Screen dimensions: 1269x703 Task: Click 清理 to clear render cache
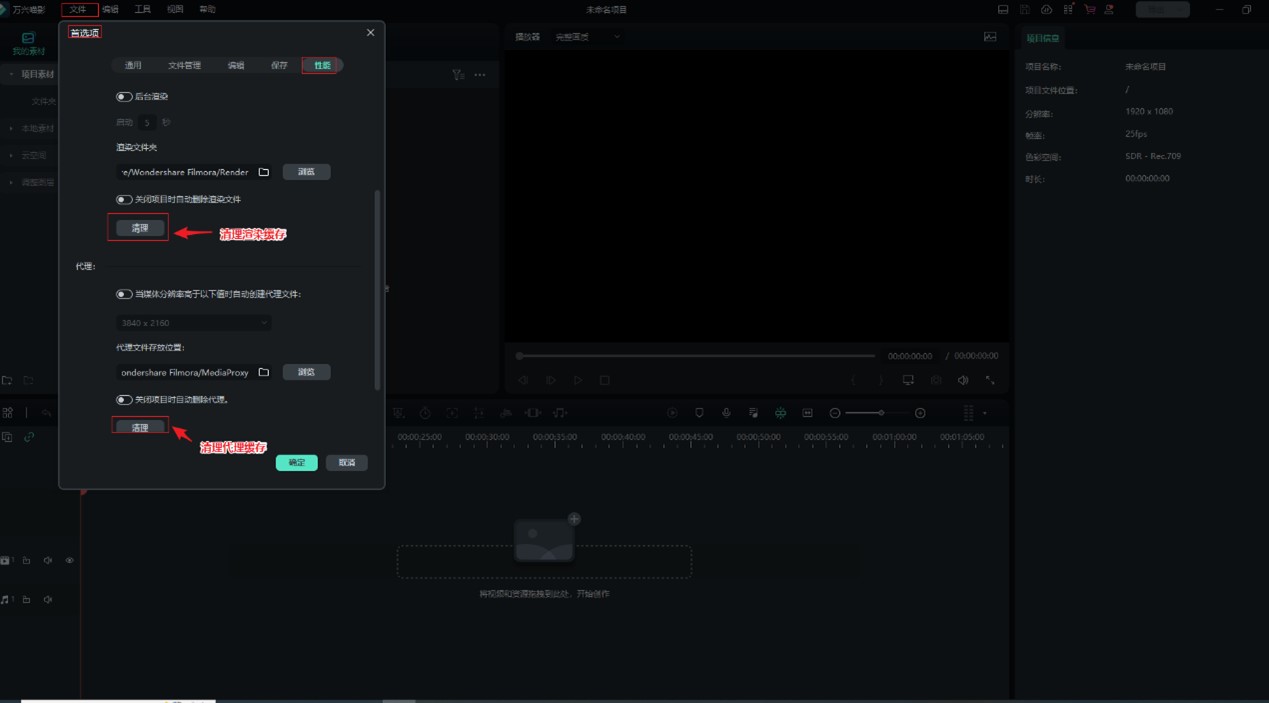tap(139, 228)
